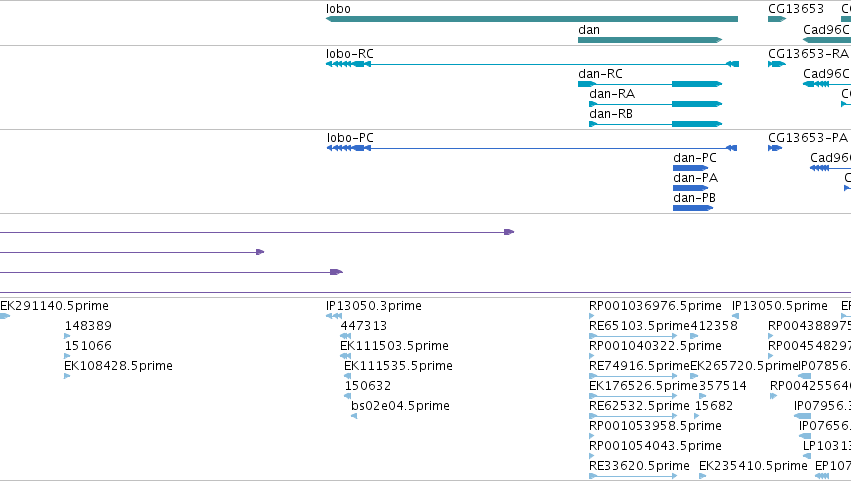Click the bs02e04.5prime label

[x=400, y=406]
